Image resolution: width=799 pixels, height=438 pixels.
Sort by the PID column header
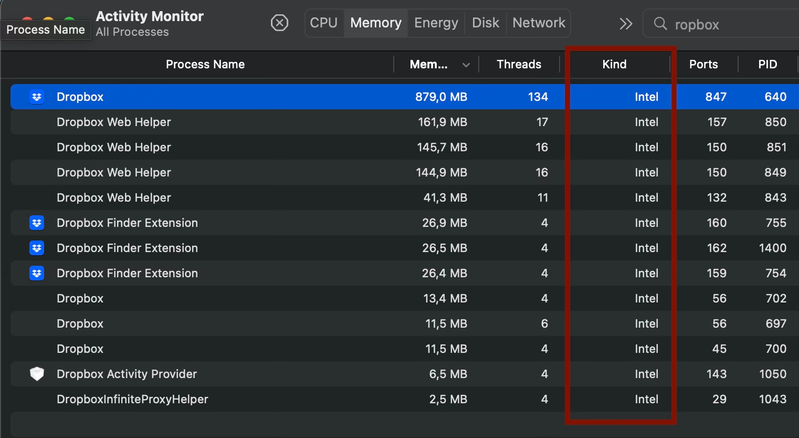[x=767, y=64]
